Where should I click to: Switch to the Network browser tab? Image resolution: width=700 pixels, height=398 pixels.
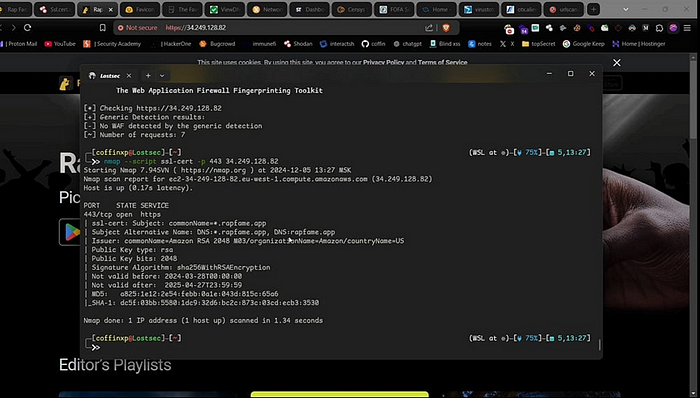coord(267,9)
